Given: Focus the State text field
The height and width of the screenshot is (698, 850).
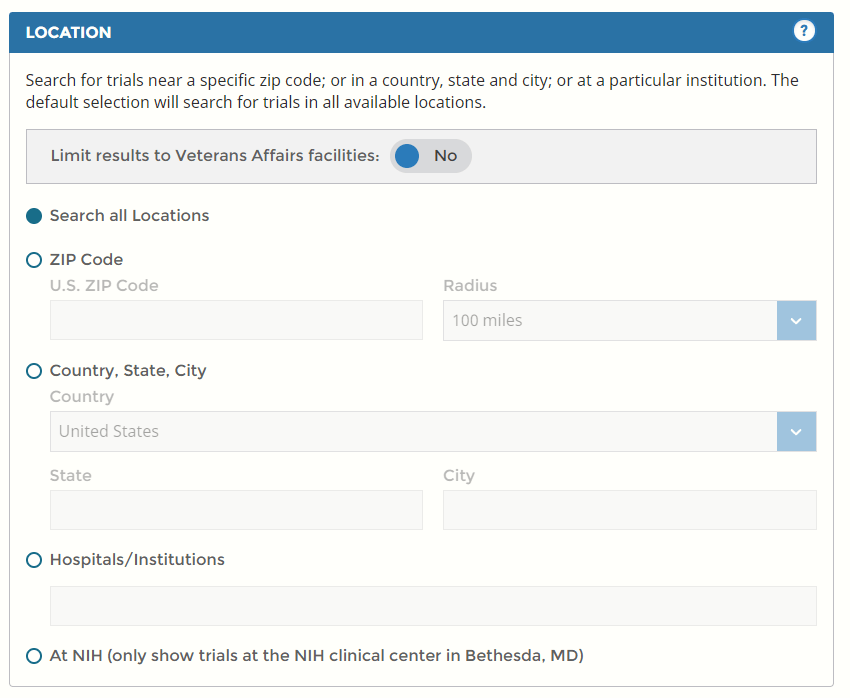Looking at the screenshot, I should tap(236, 510).
